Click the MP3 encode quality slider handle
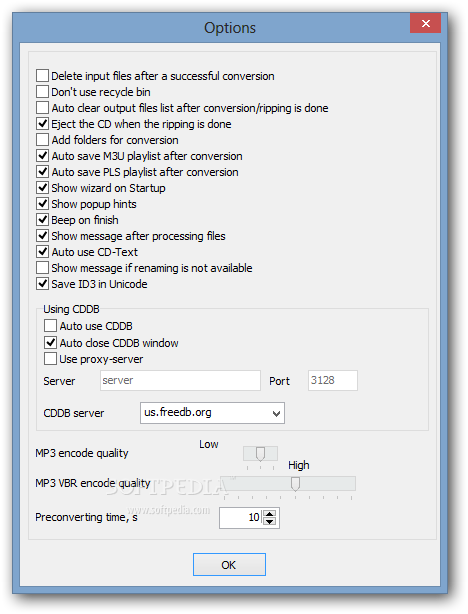This screenshot has width=468, height=614. [260, 454]
